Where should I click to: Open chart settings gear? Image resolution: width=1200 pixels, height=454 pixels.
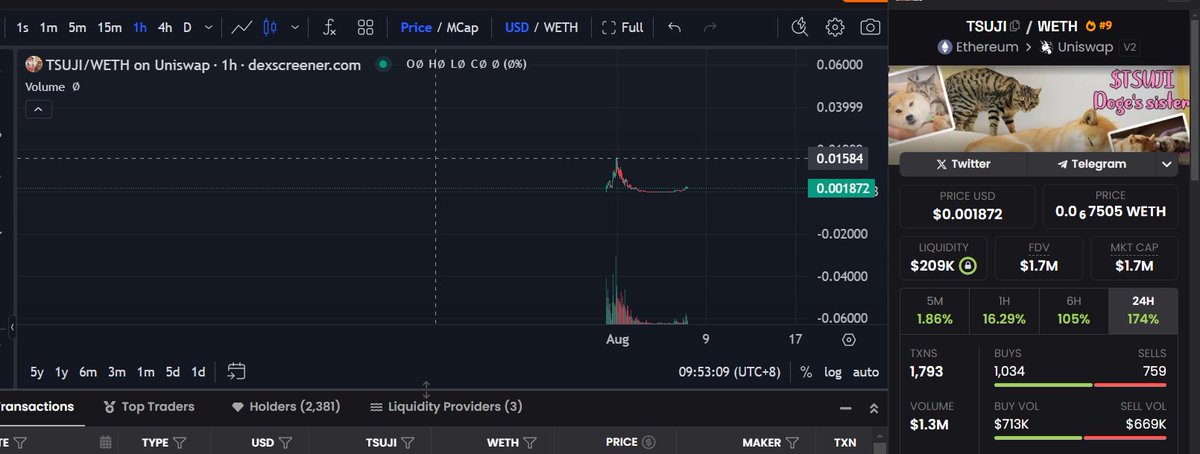[836, 27]
